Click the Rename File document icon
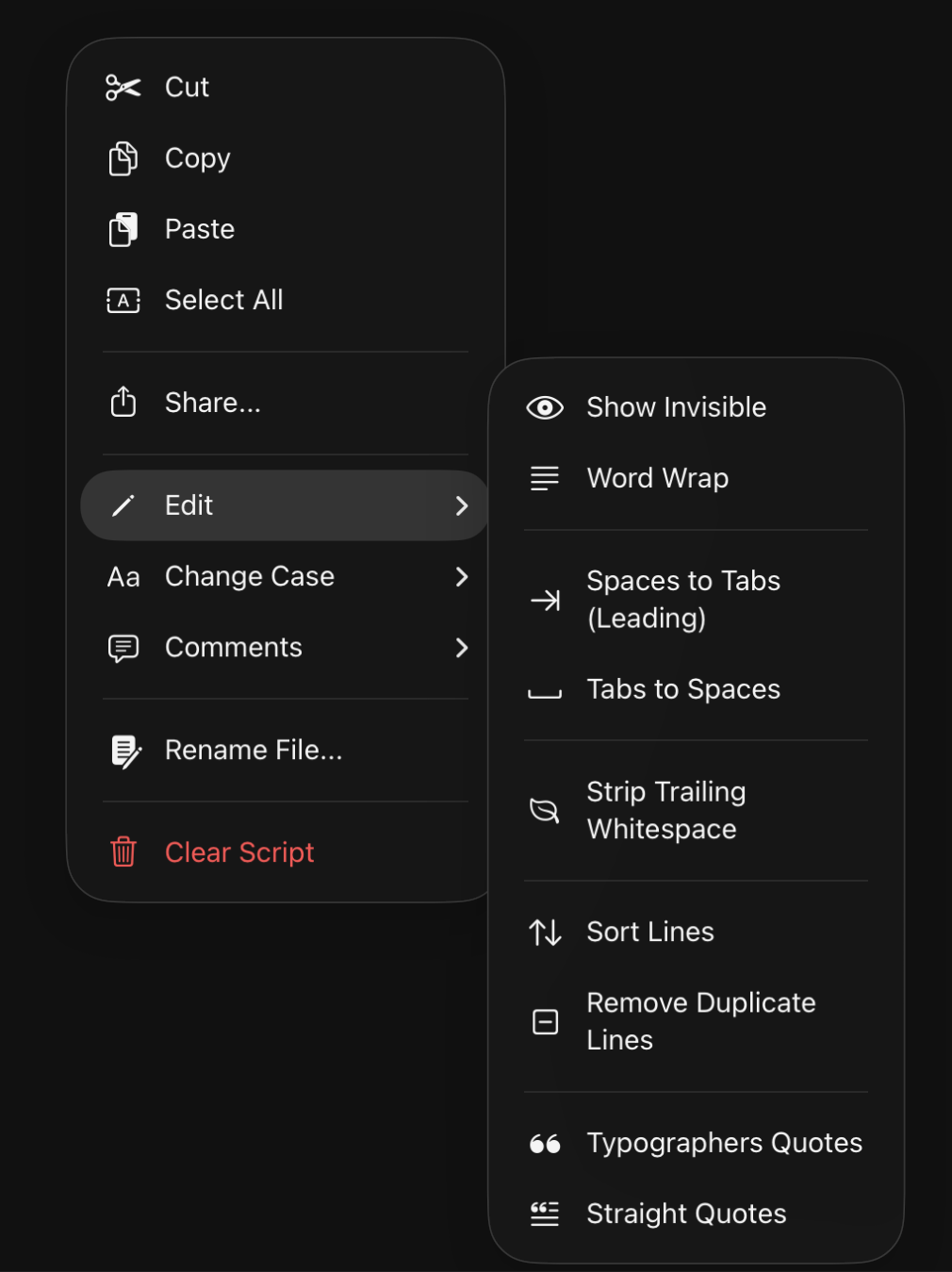 tap(125, 752)
